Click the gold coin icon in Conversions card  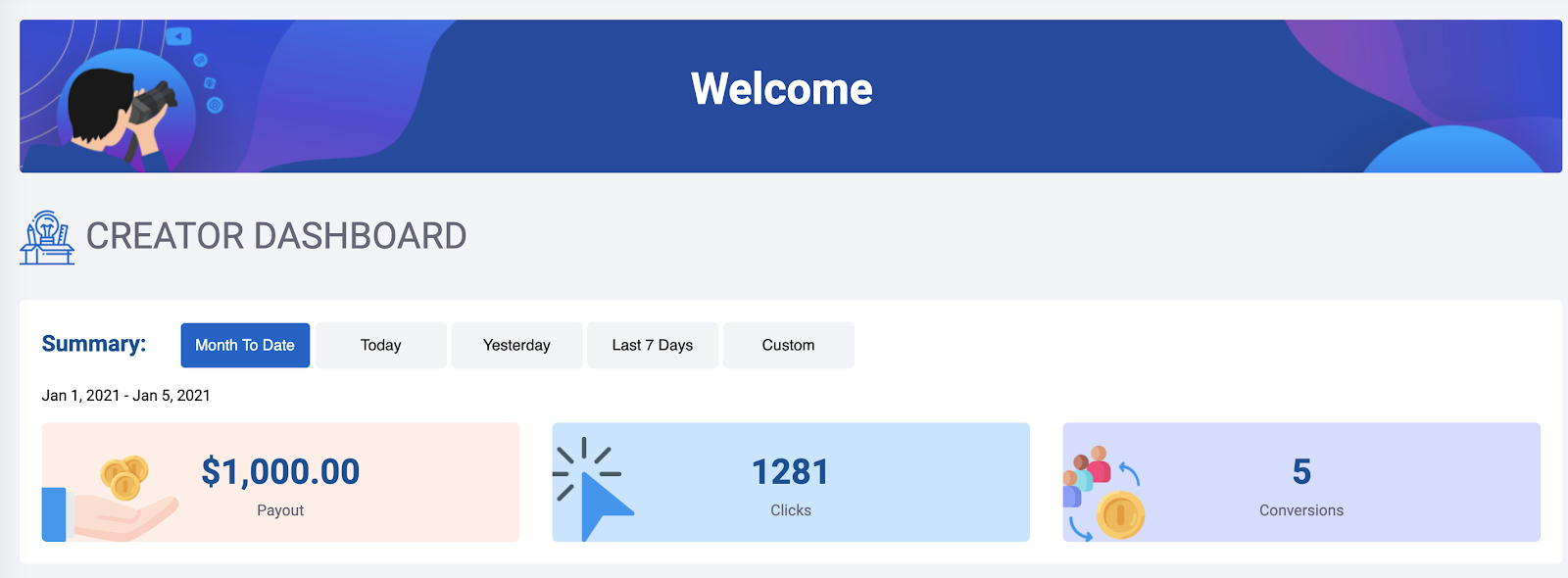pyautogui.click(x=1120, y=511)
